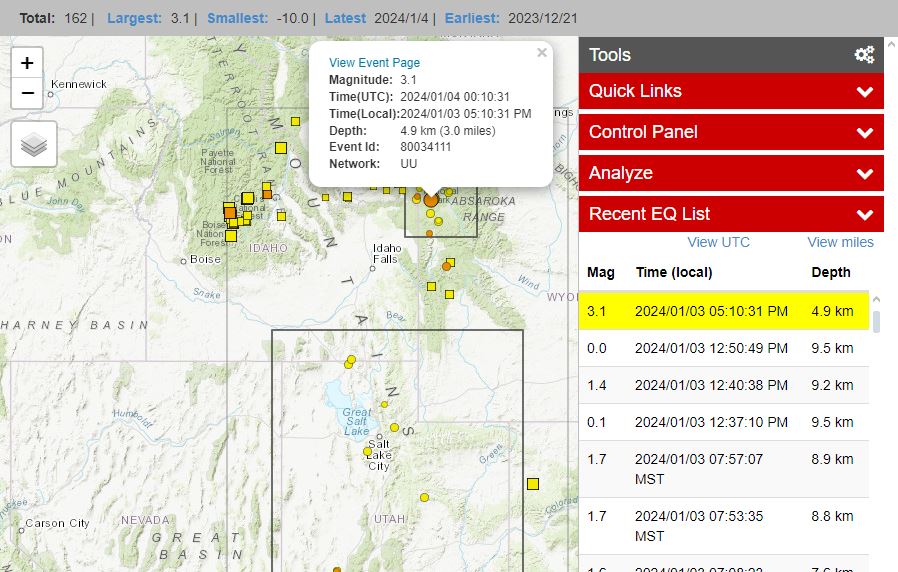Zoom in on the map
The image size is (898, 572).
(27, 63)
